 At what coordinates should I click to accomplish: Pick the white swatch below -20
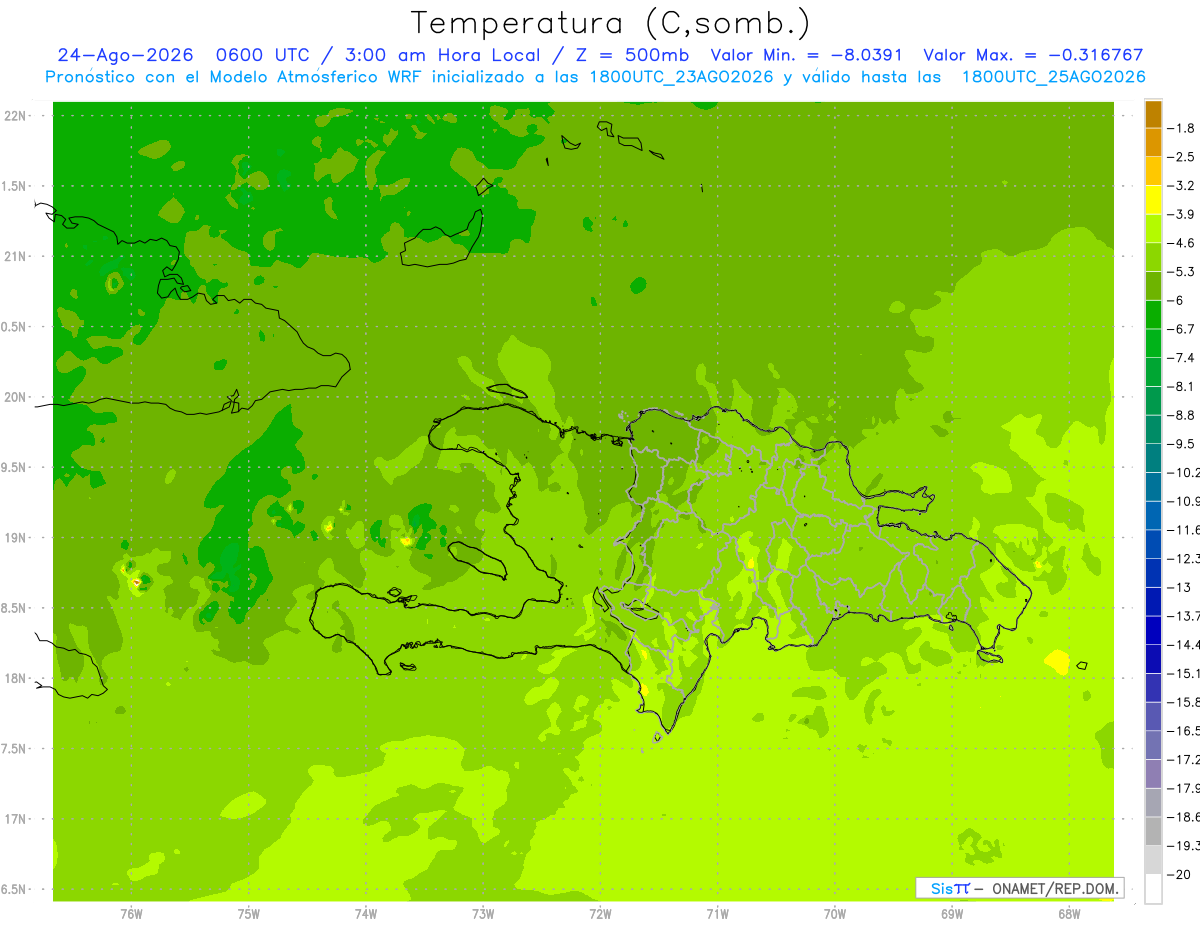pyautogui.click(x=1153, y=889)
